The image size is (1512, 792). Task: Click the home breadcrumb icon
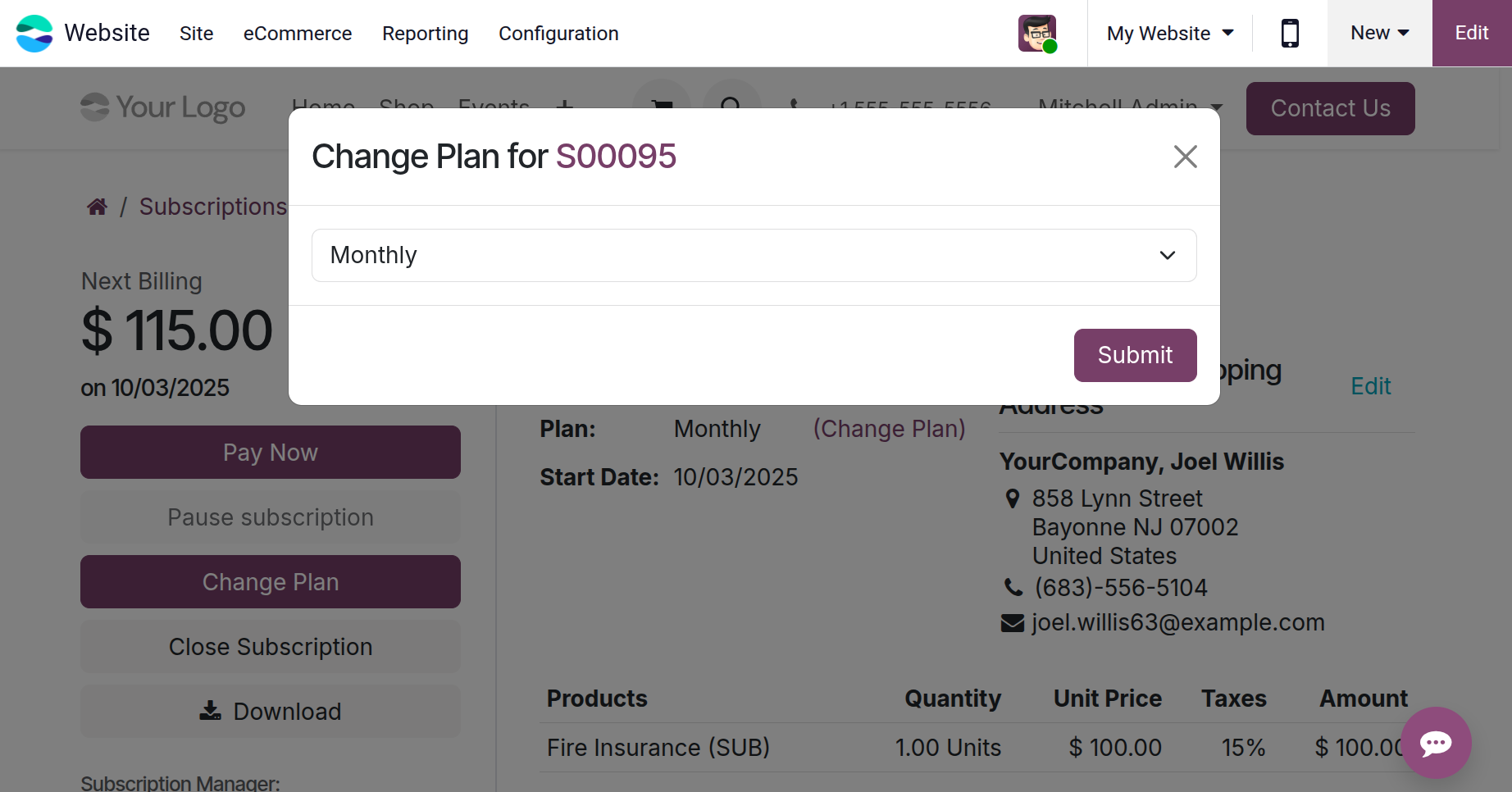pos(98,207)
